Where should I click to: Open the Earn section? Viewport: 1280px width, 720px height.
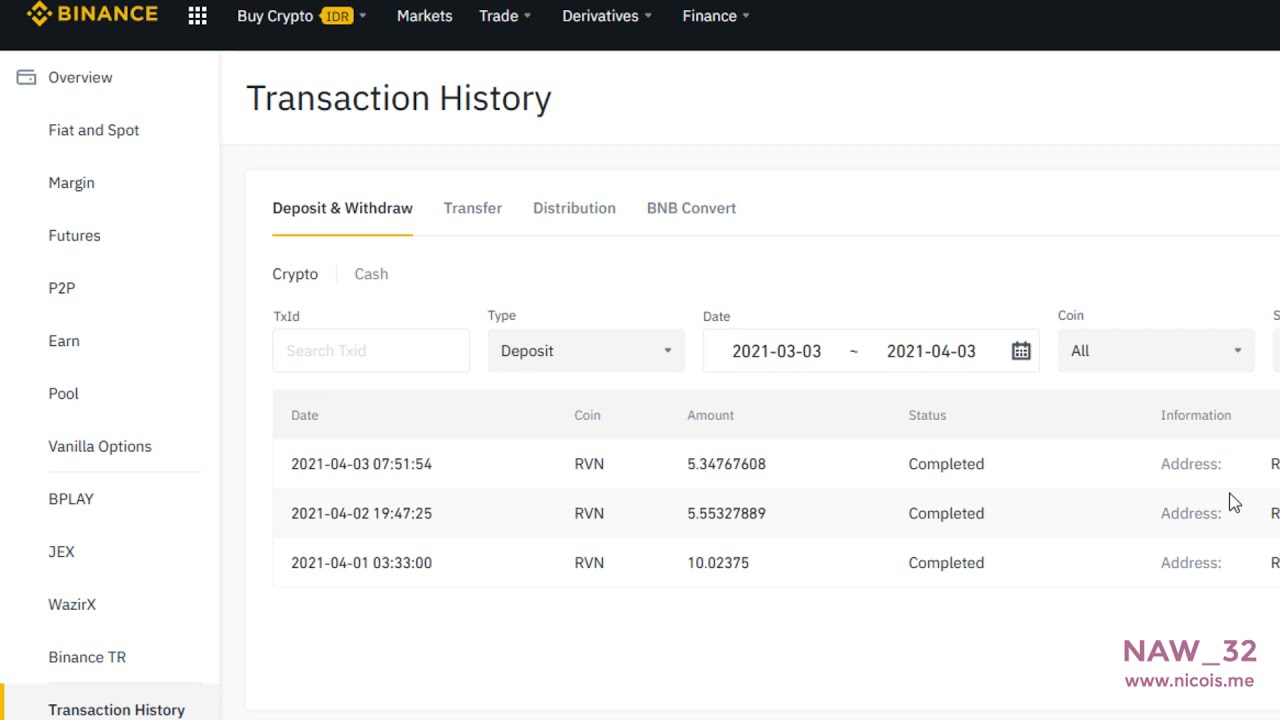(64, 341)
